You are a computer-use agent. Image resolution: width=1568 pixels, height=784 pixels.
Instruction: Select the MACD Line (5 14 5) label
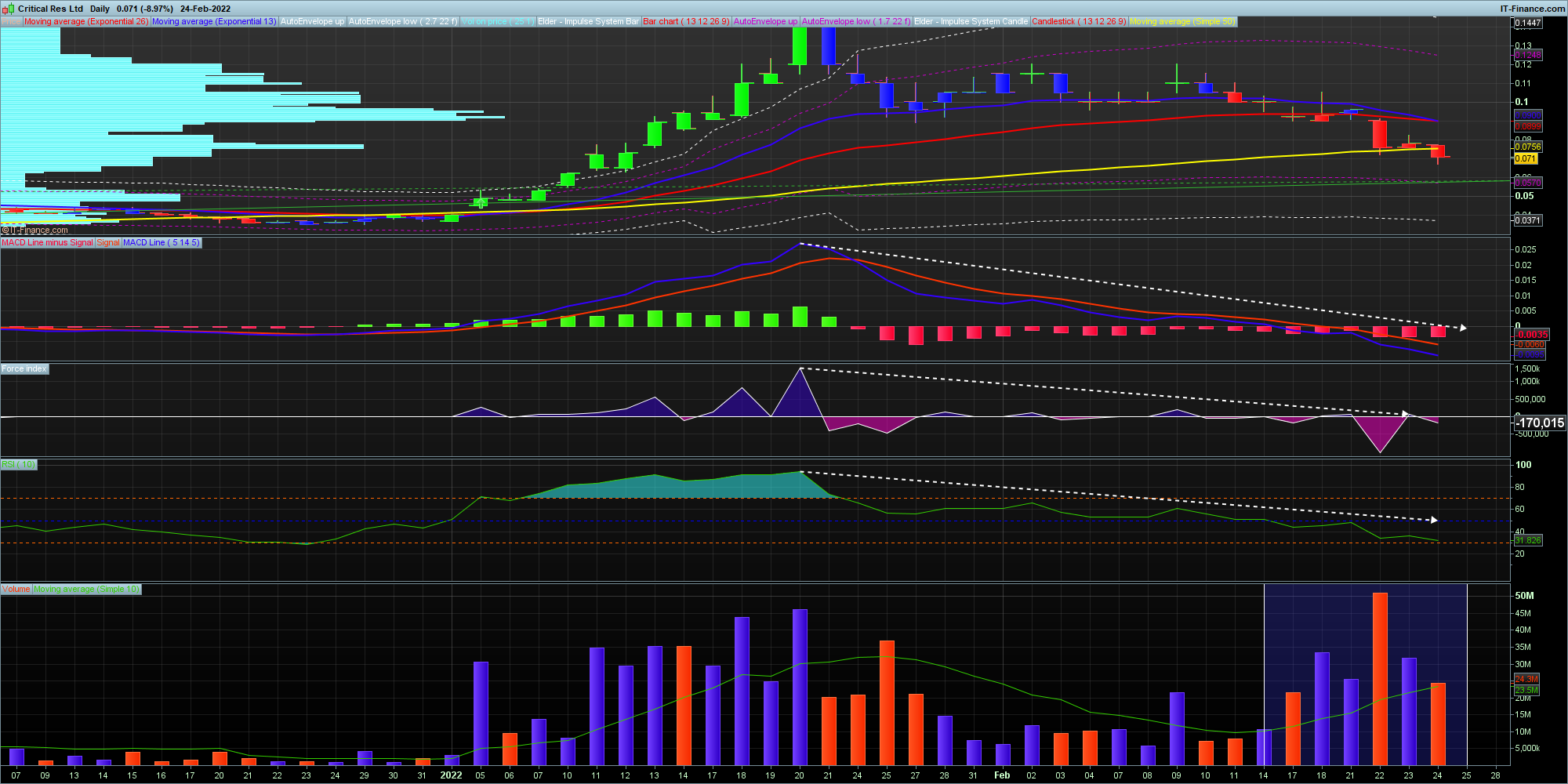click(162, 242)
